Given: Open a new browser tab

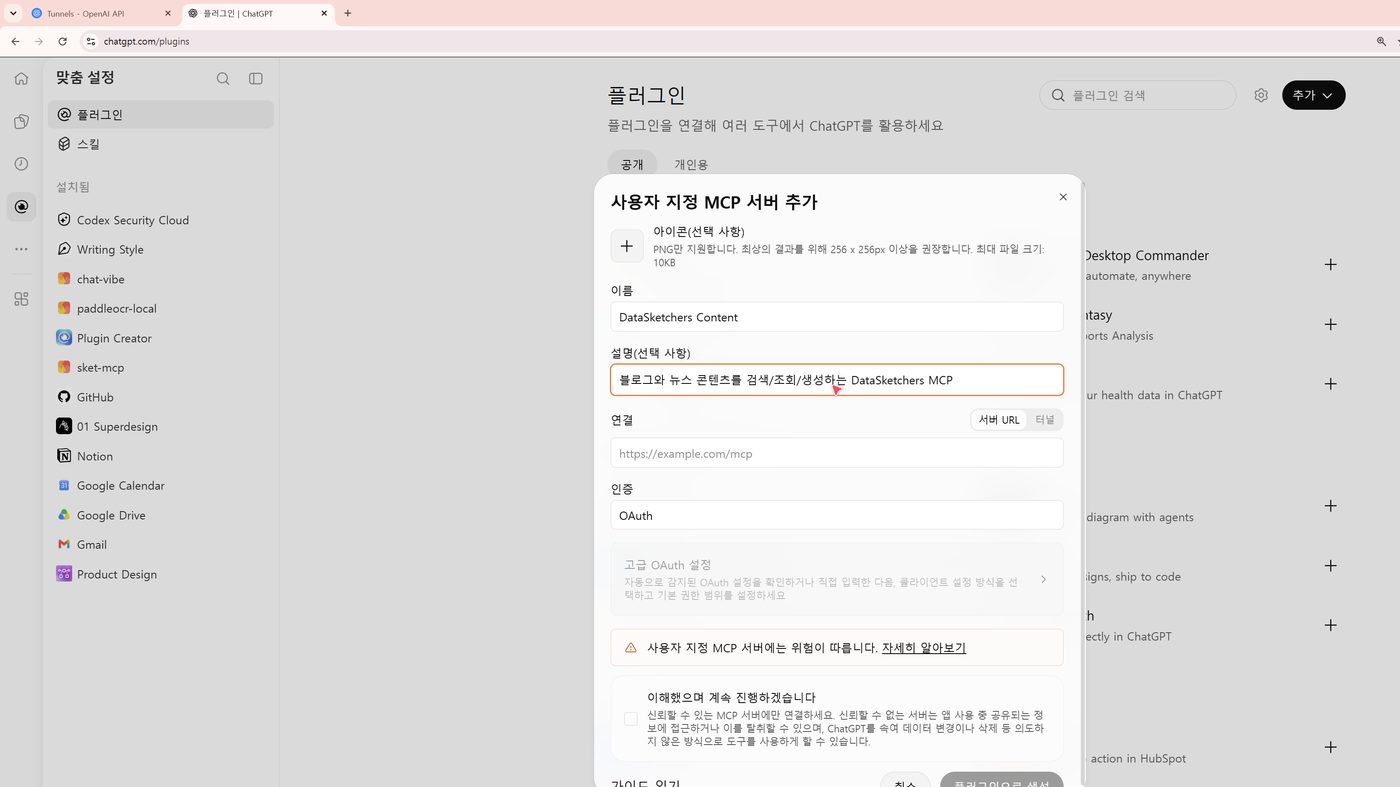Looking at the screenshot, I should [347, 13].
